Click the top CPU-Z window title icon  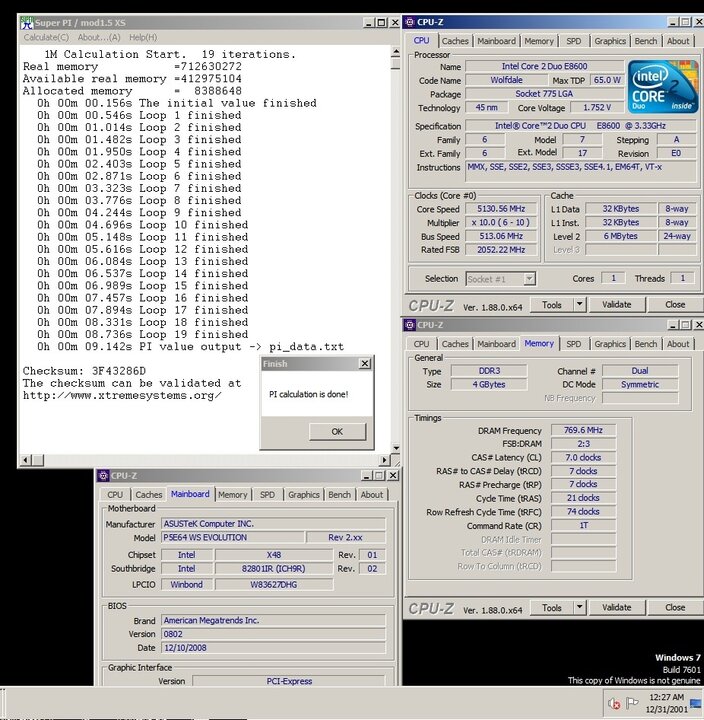pyautogui.click(x=410, y=22)
